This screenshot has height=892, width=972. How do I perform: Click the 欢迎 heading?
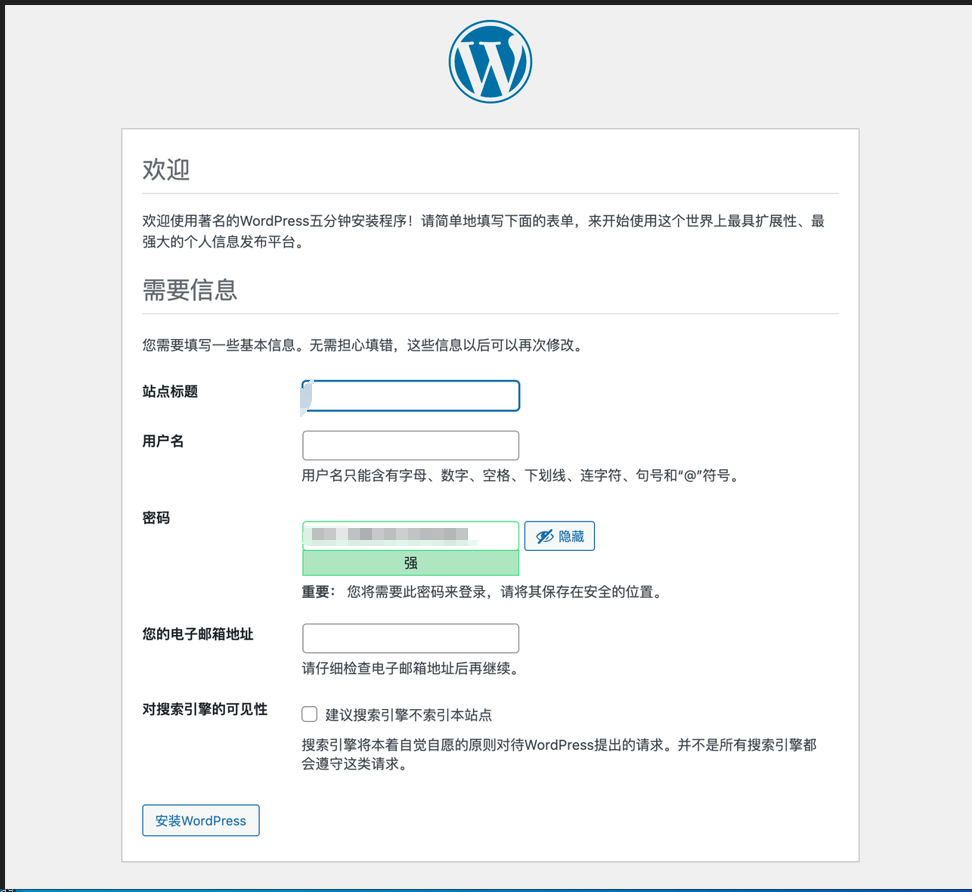click(x=166, y=169)
